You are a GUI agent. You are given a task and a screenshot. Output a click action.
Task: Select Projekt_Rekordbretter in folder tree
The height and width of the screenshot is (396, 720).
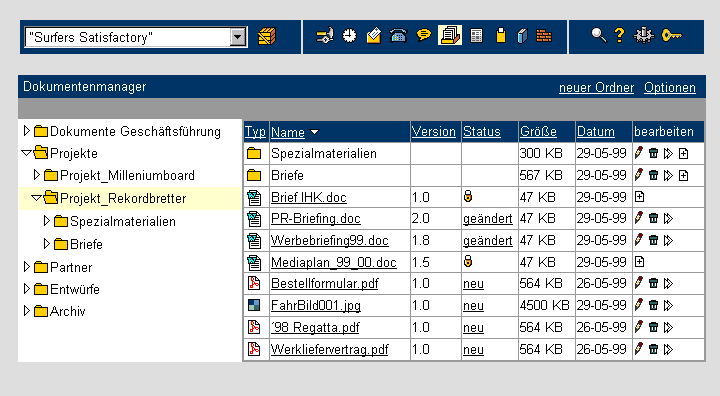[123, 198]
